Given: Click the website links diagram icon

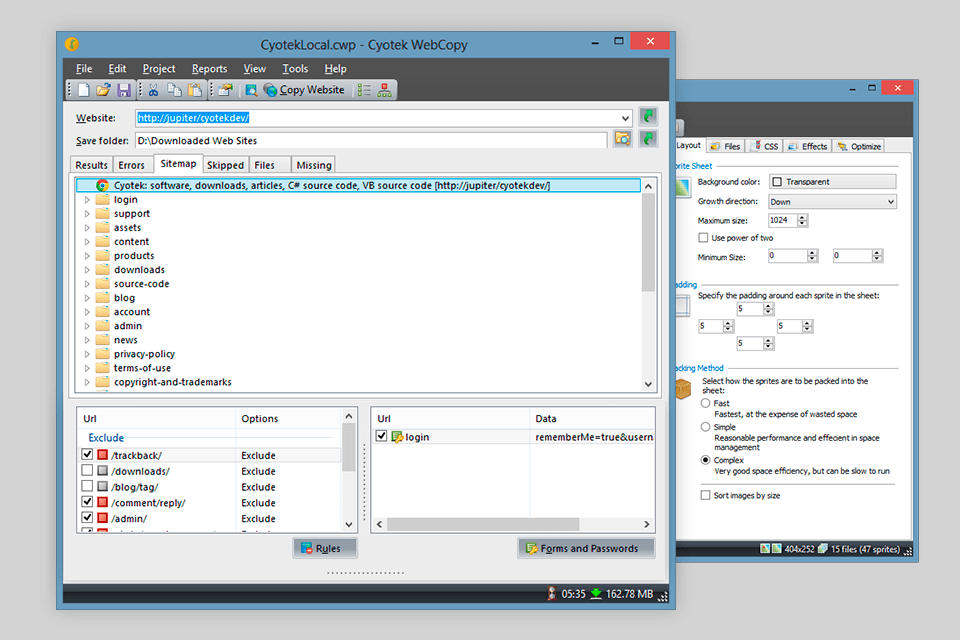Looking at the screenshot, I should (384, 90).
